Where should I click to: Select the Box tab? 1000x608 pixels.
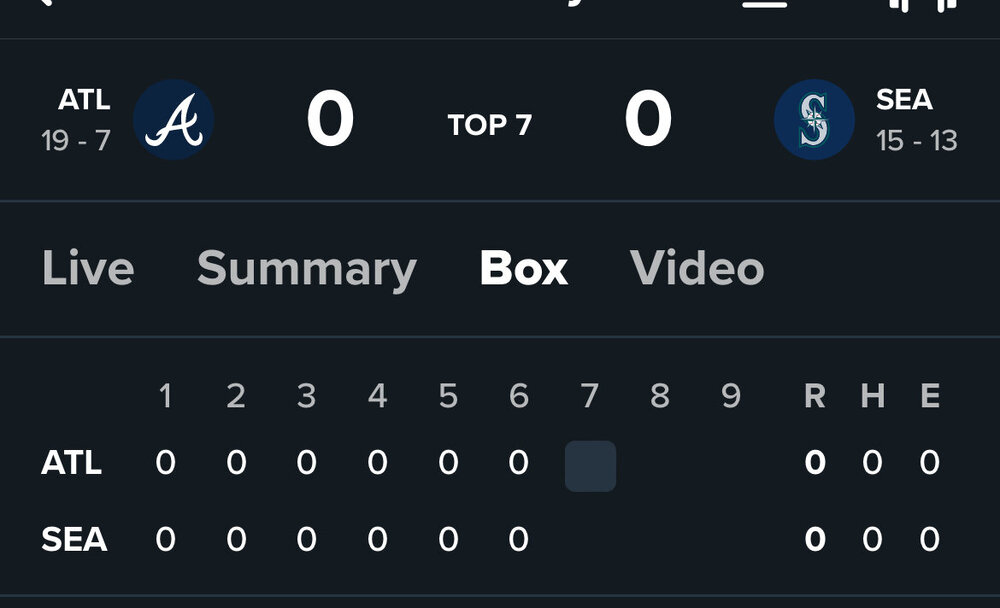(523, 268)
